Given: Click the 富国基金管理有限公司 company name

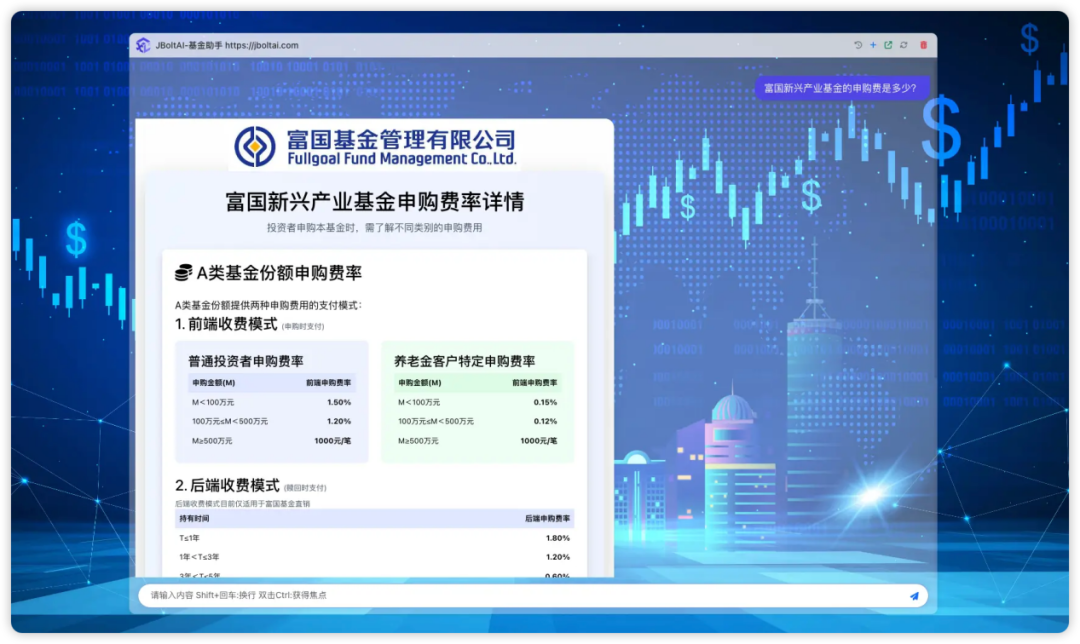Looking at the screenshot, I should pyautogui.click(x=401, y=139).
